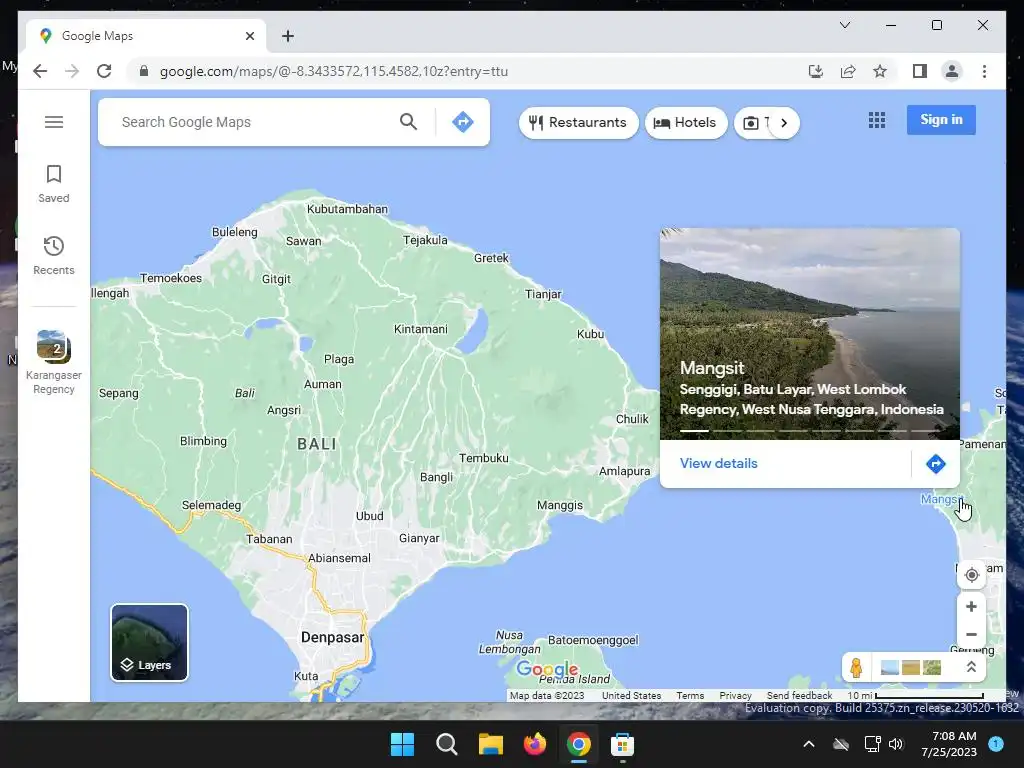Open a new Chrome tab
Screen dimensions: 1024x768
288,37
